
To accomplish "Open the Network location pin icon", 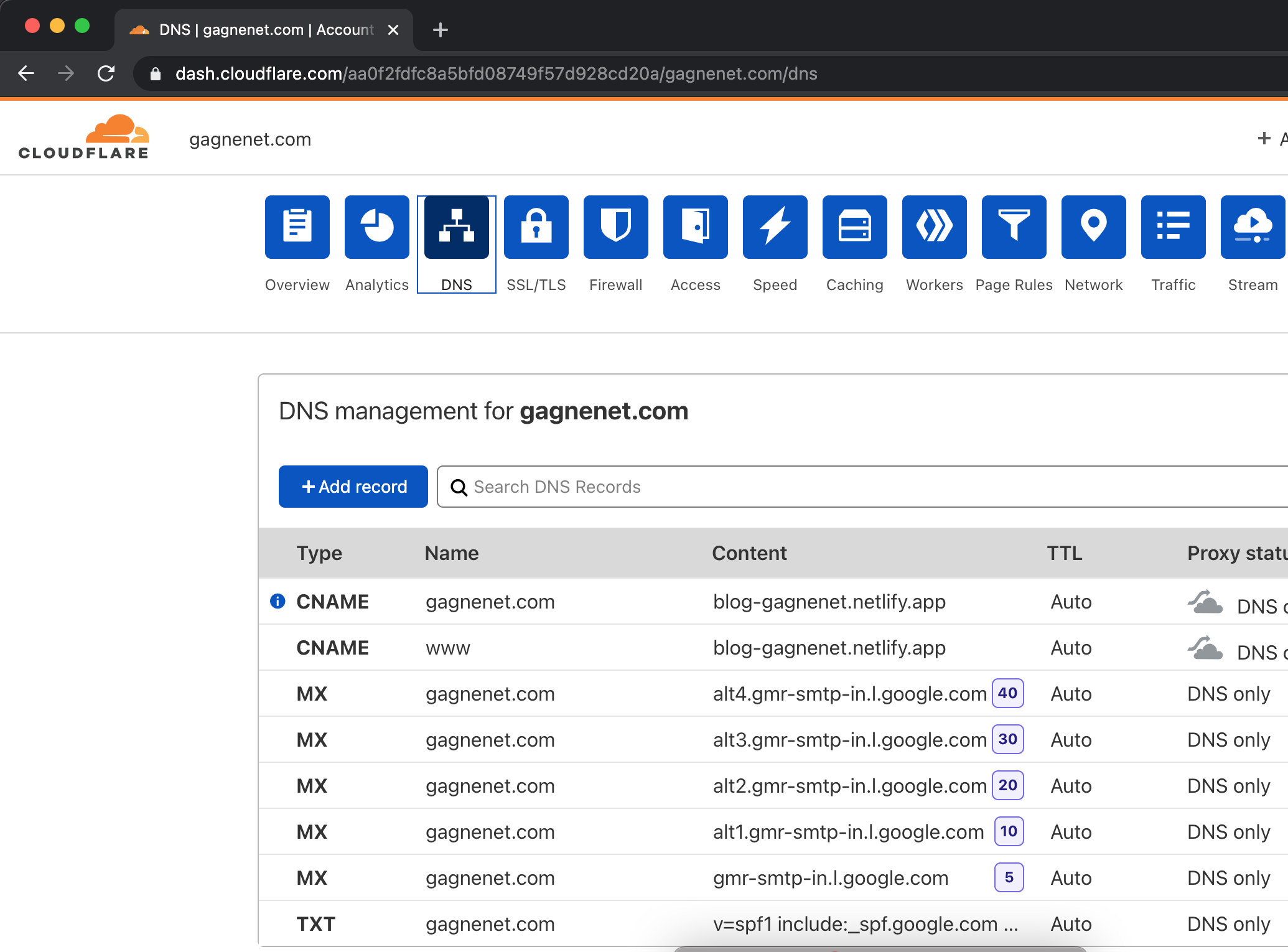I will pyautogui.click(x=1094, y=226).
